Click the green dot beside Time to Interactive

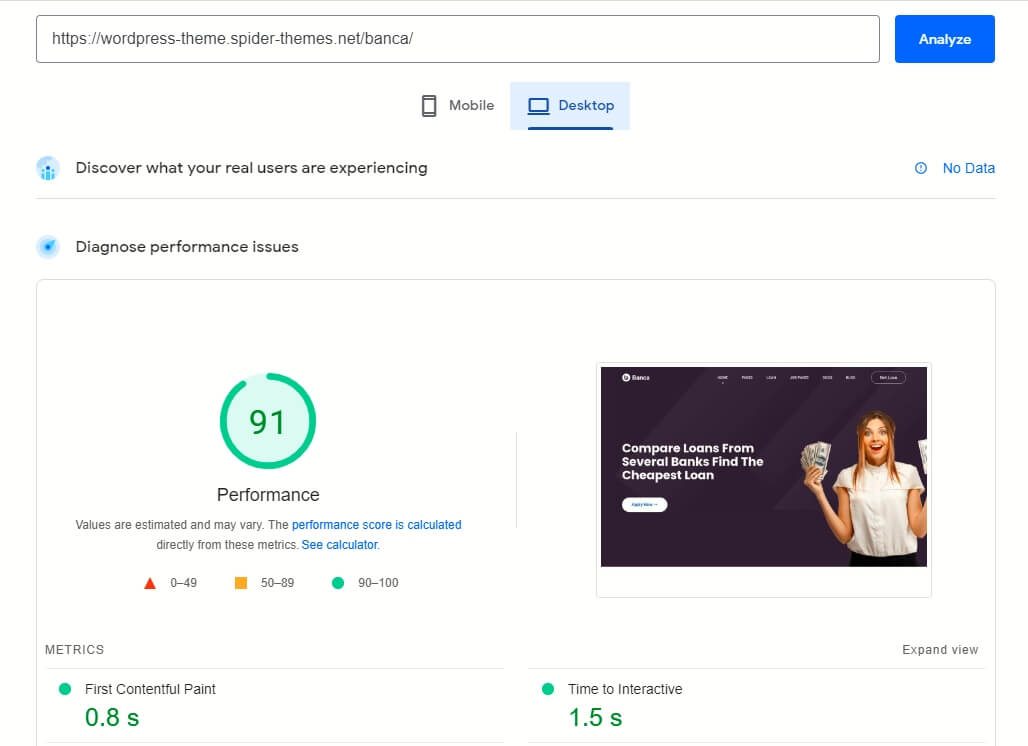tap(548, 689)
